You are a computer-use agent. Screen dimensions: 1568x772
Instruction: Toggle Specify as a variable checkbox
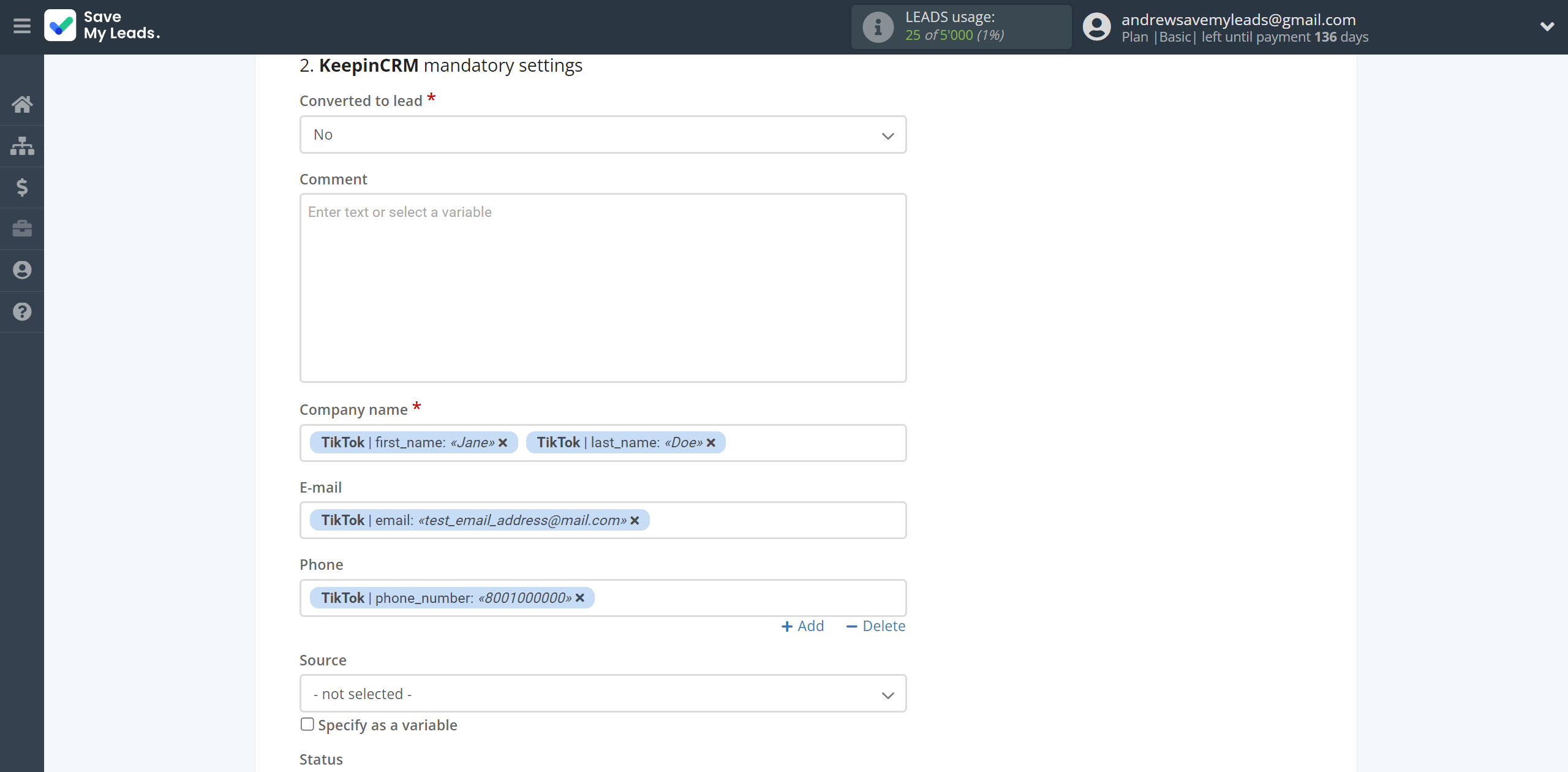click(307, 724)
